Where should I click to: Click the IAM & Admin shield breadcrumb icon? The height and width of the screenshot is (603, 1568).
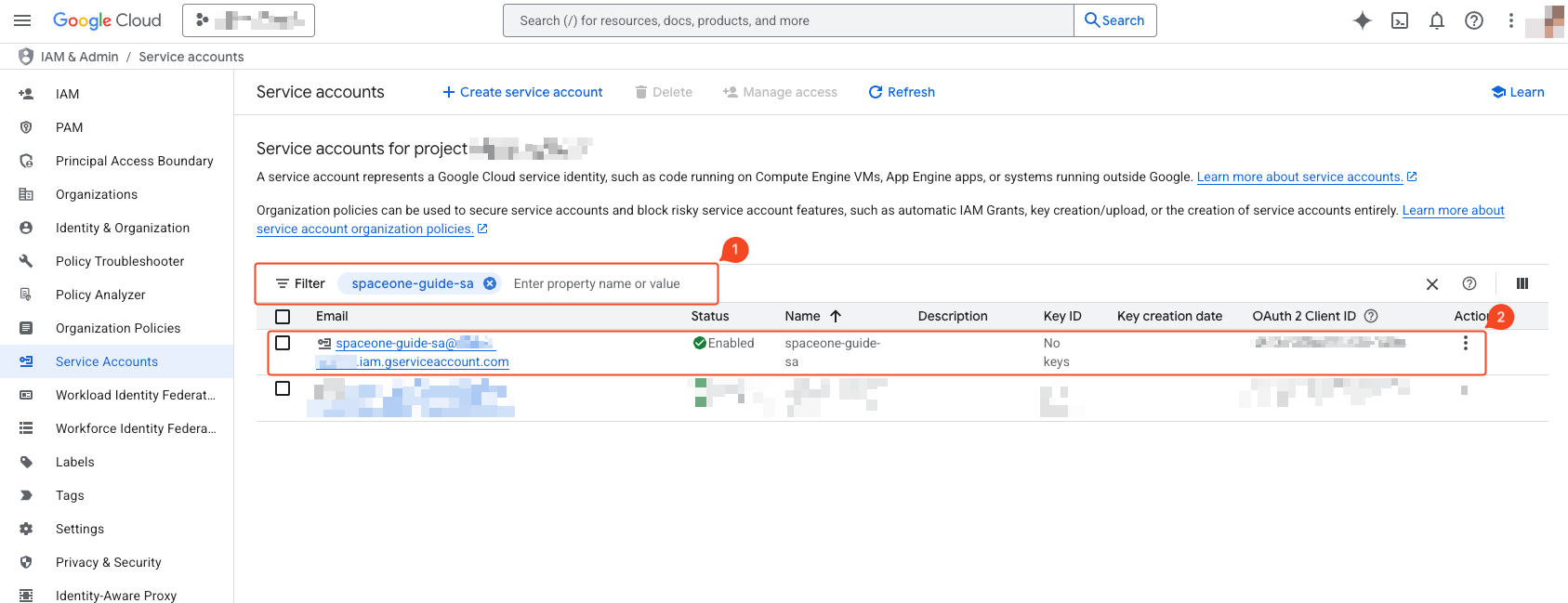pos(26,57)
